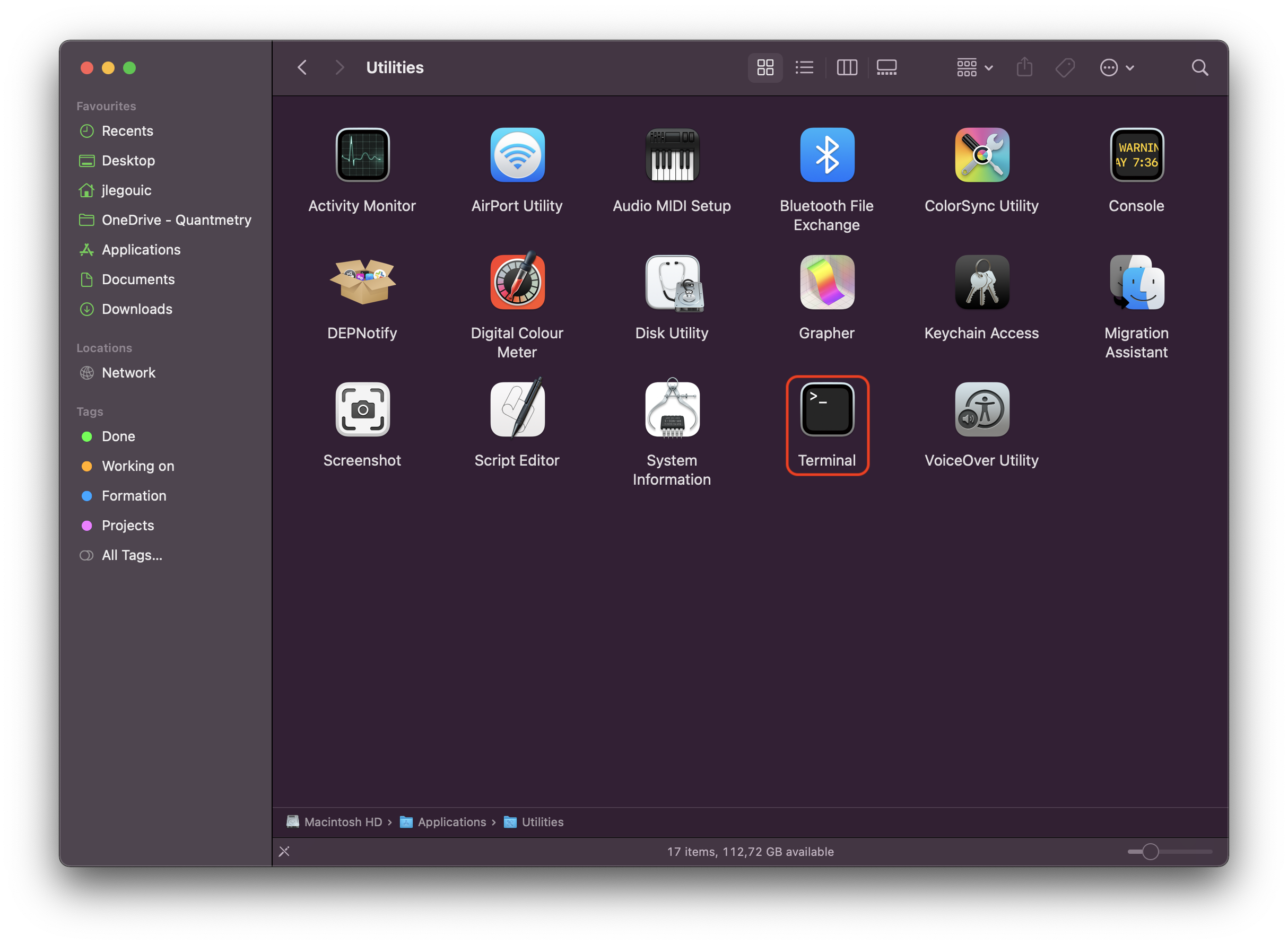
Task: Switch to list view
Action: click(805, 67)
